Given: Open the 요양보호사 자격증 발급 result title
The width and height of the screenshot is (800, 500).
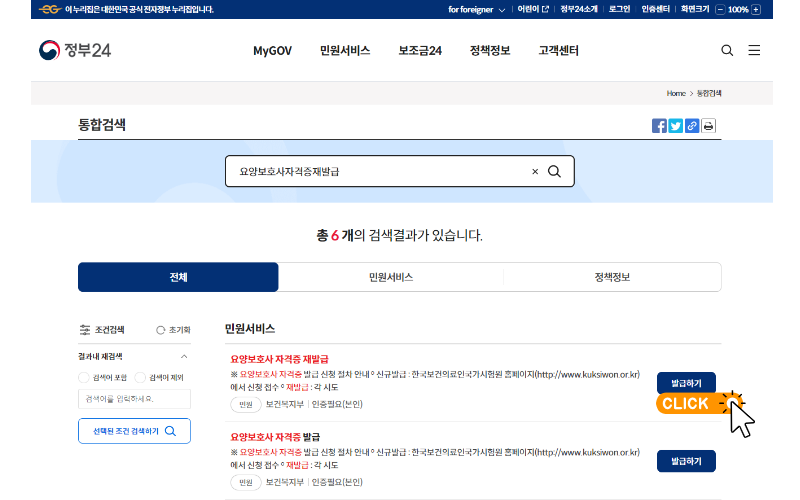Looking at the screenshot, I should (275, 437).
